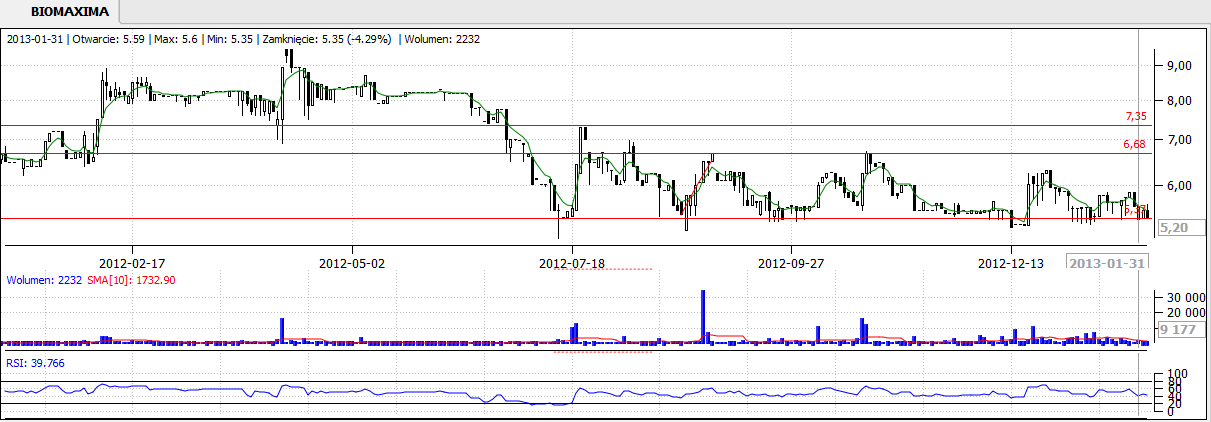Click the 2012-12-13 date label
This screenshot has height=422, width=1211.
click(x=1010, y=264)
